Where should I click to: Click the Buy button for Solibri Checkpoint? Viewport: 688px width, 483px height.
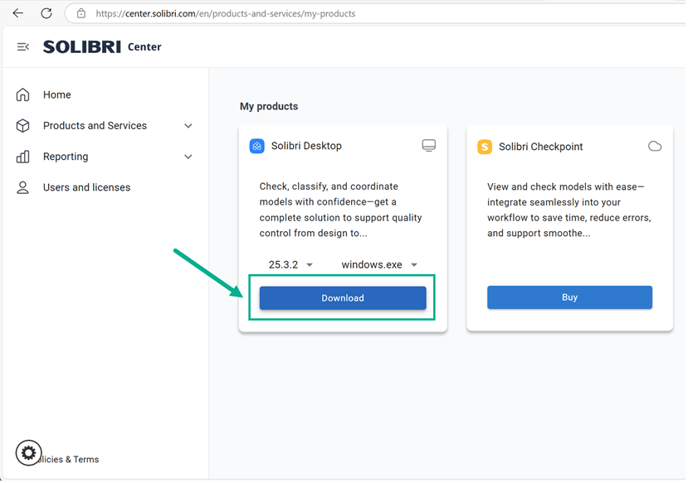(570, 297)
